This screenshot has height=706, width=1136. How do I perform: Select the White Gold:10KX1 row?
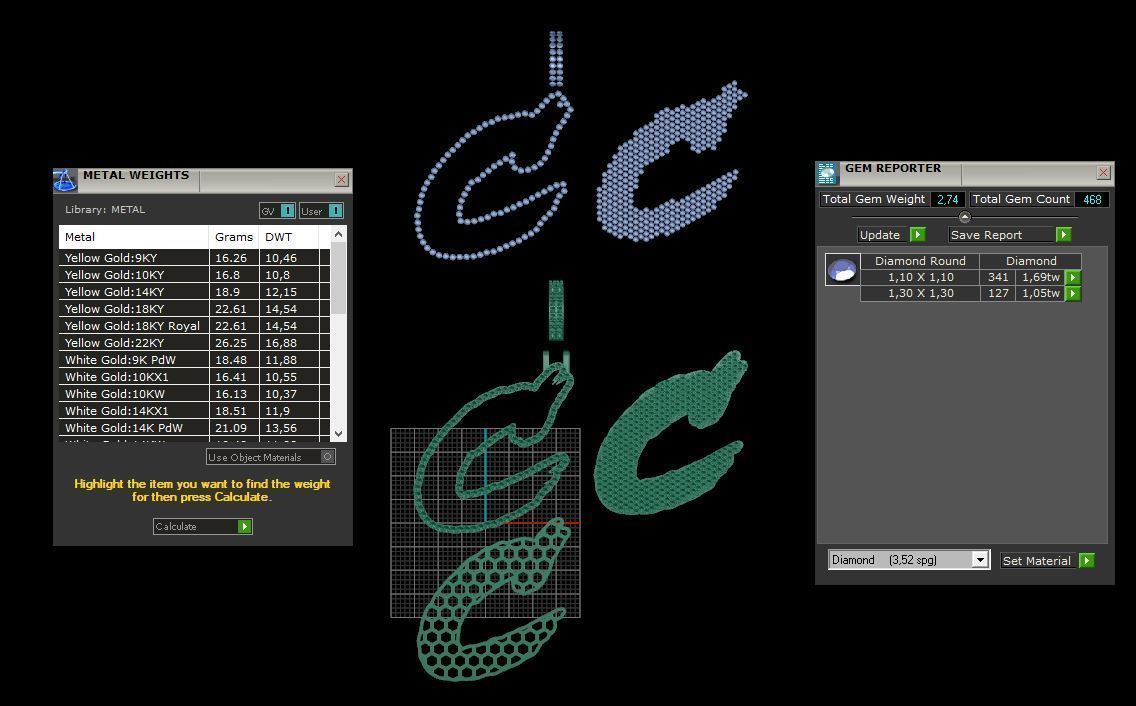tap(194, 377)
